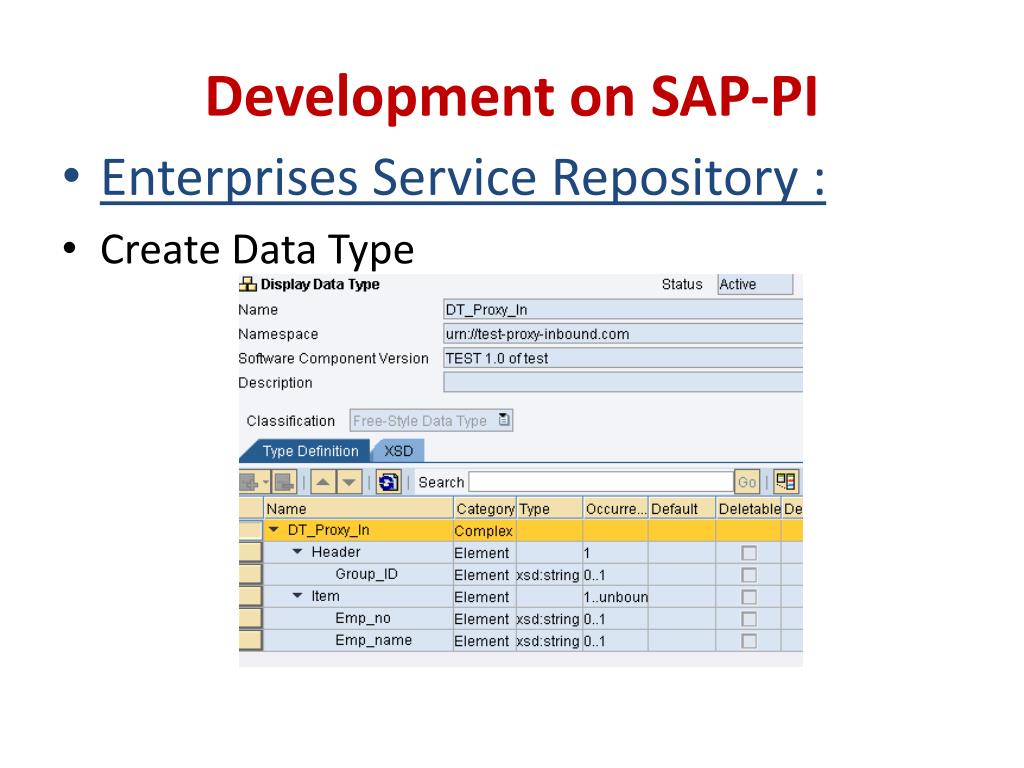This screenshot has height=768, width=1024.
Task: Open the insert row dropdown arrow
Action: tap(266, 483)
